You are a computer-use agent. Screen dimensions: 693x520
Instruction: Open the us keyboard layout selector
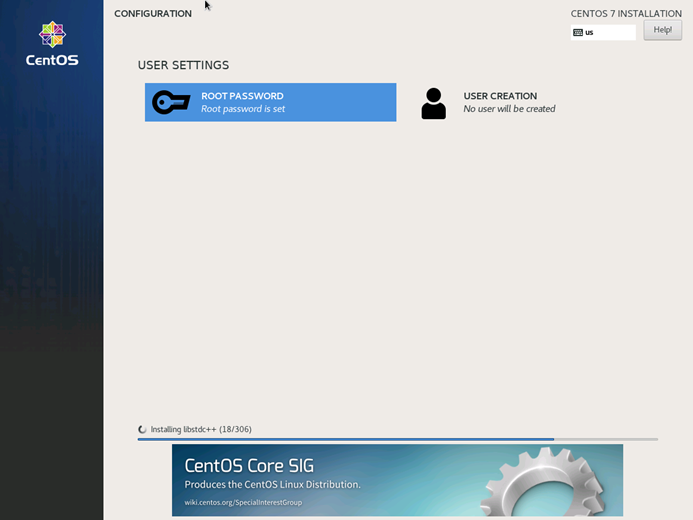pos(603,32)
